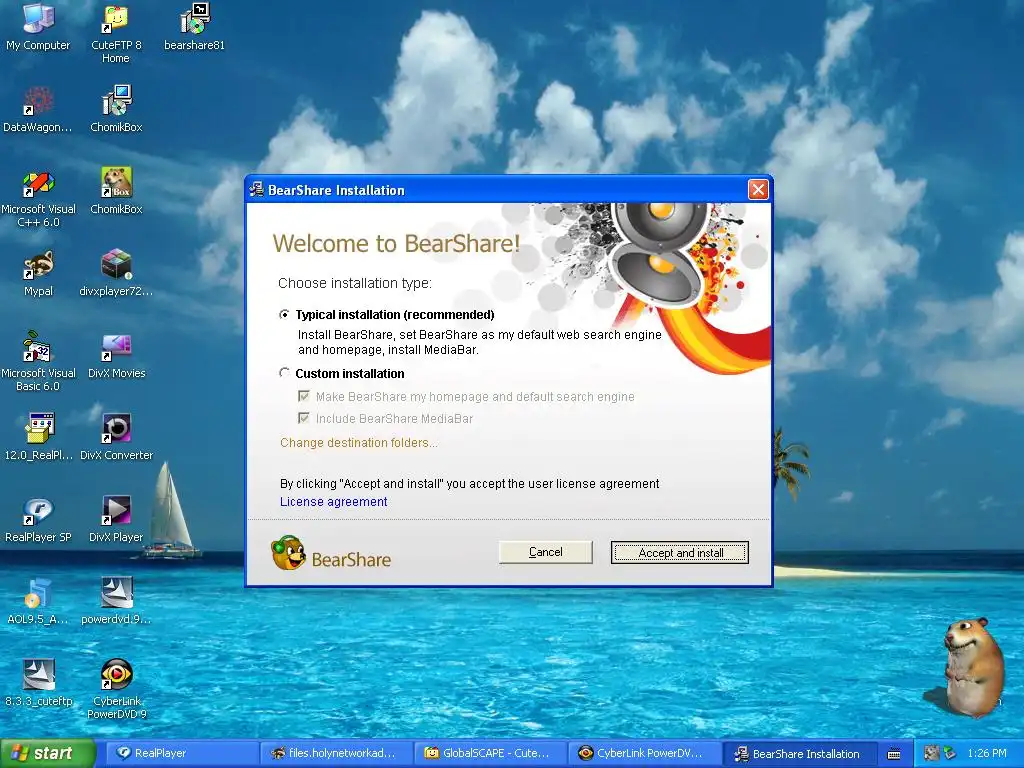Open the License agreement link

tap(333, 502)
